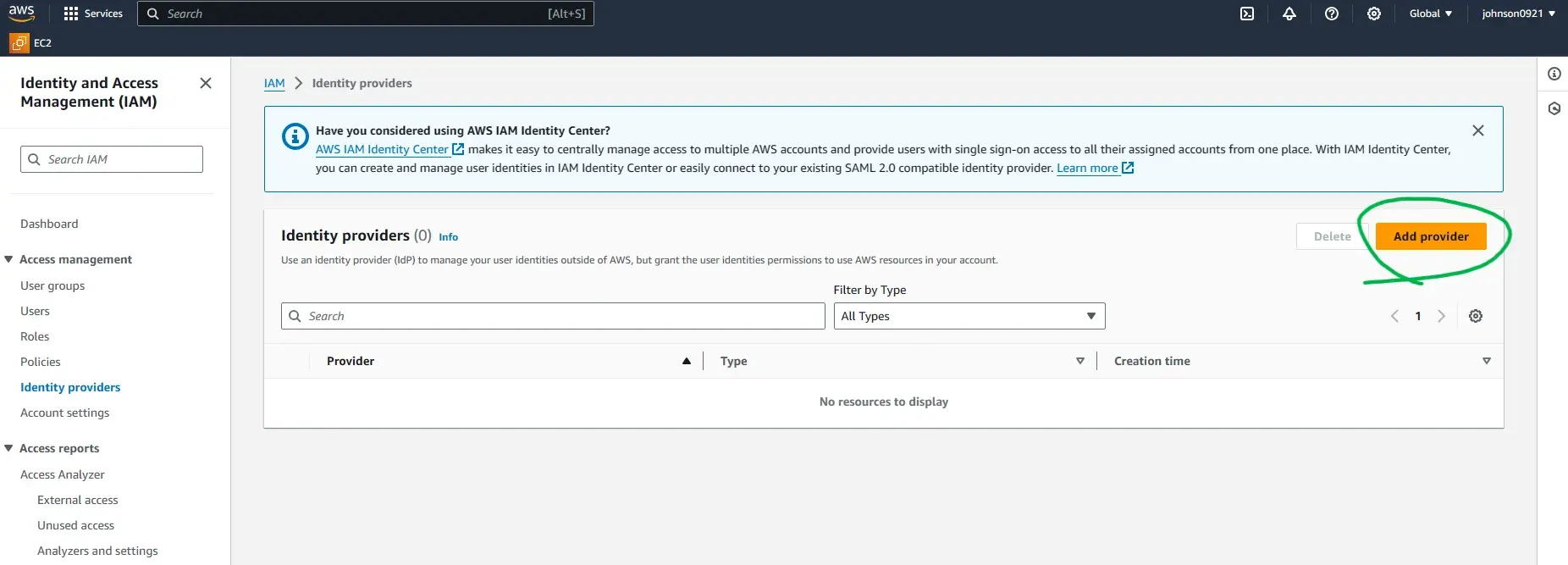Focus the top AWS search bar
Image resolution: width=1568 pixels, height=565 pixels.
coord(366,14)
